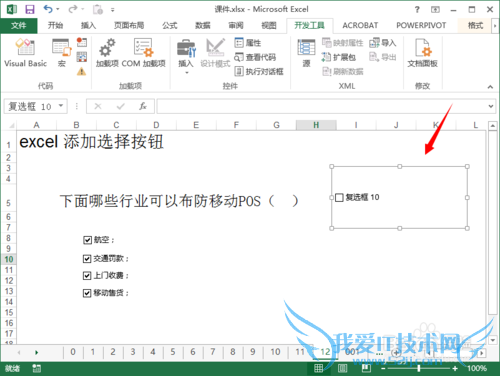This screenshot has height=376, width=500.
Task: Open the Name Box dropdown
Action: click(61, 106)
